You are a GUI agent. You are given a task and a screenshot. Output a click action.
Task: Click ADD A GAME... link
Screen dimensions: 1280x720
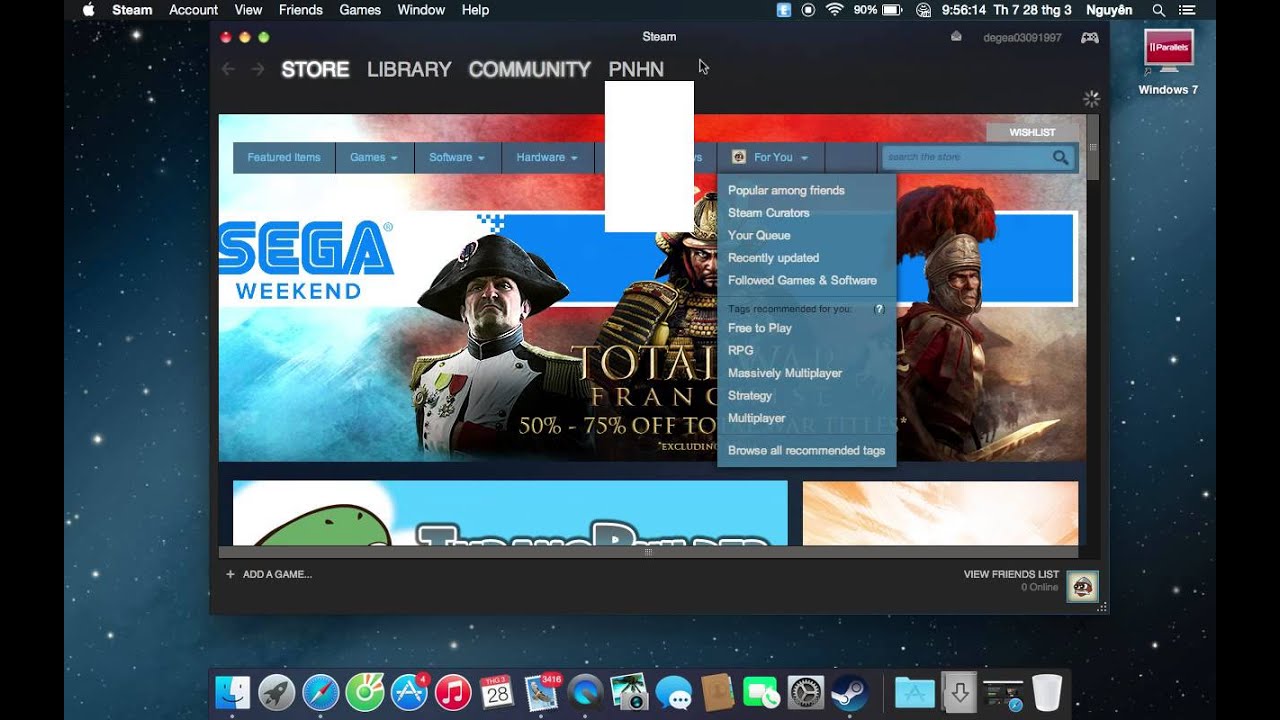click(277, 574)
